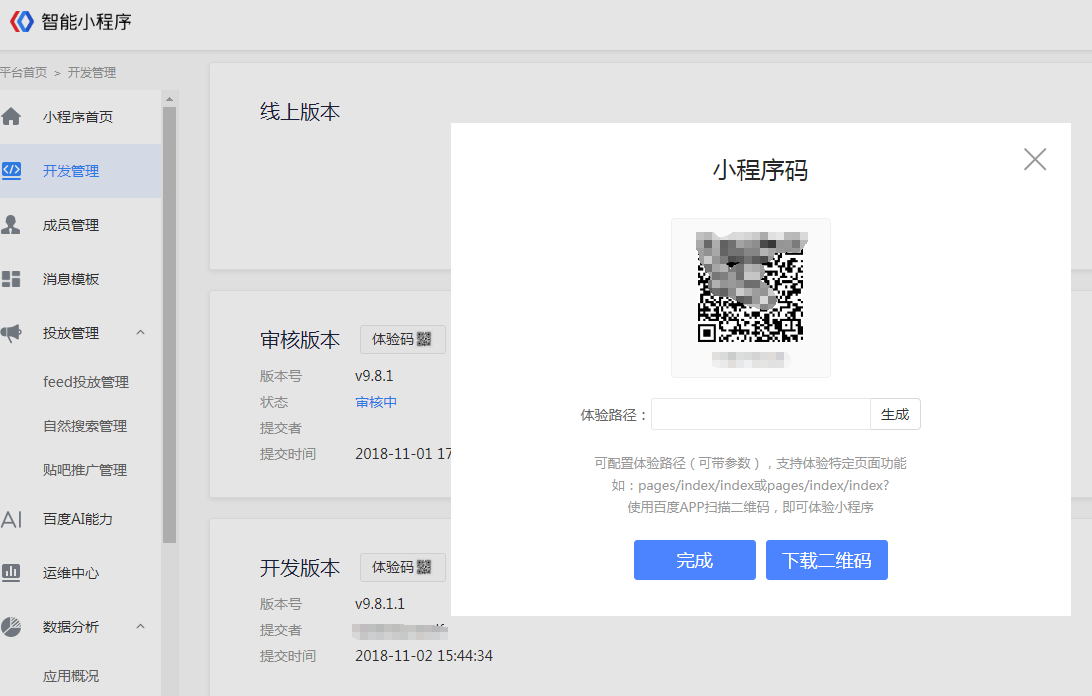Click the bar chart icon beside 运维中心

click(x=11, y=573)
